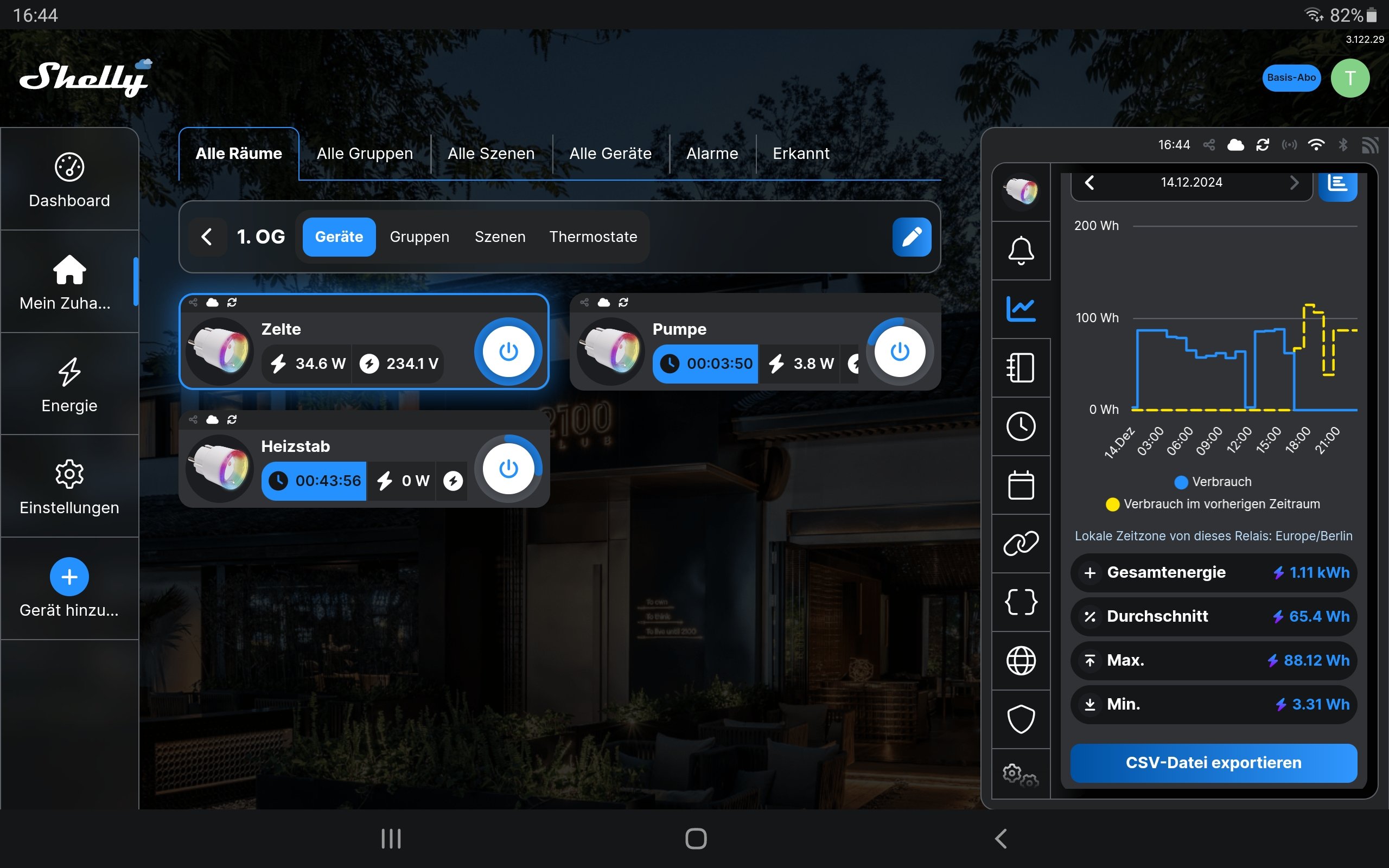This screenshot has height=868, width=1389.
Task: Switch to Geräte subtab
Action: click(339, 237)
